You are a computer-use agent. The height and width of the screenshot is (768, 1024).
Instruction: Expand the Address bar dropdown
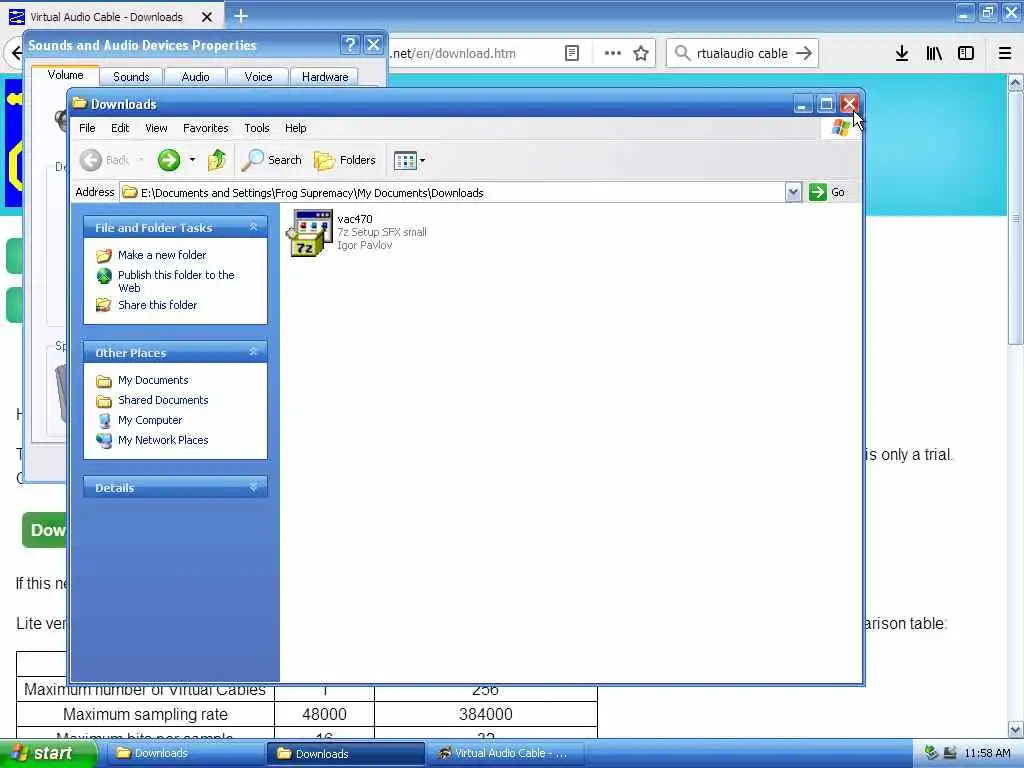[x=793, y=192]
